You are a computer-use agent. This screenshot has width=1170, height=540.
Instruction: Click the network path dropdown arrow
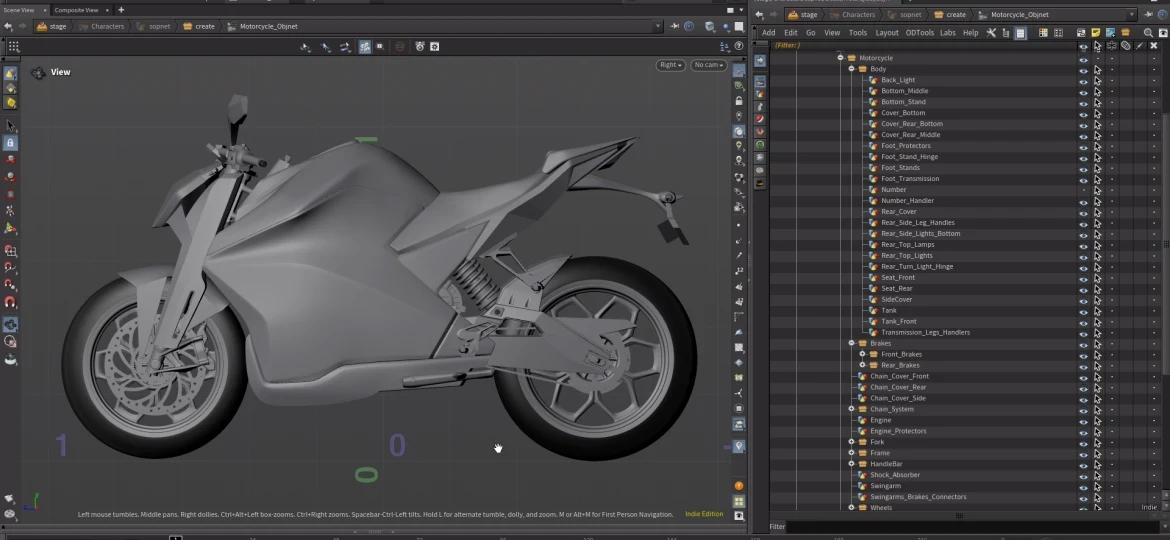point(1132,14)
